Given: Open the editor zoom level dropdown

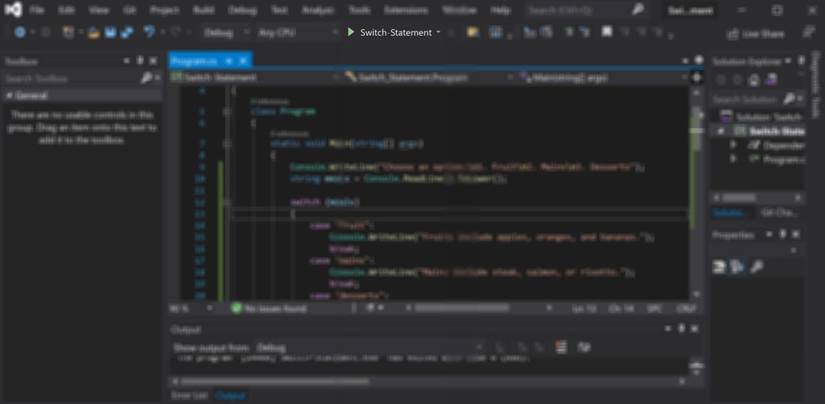Looking at the screenshot, I should point(190,308).
